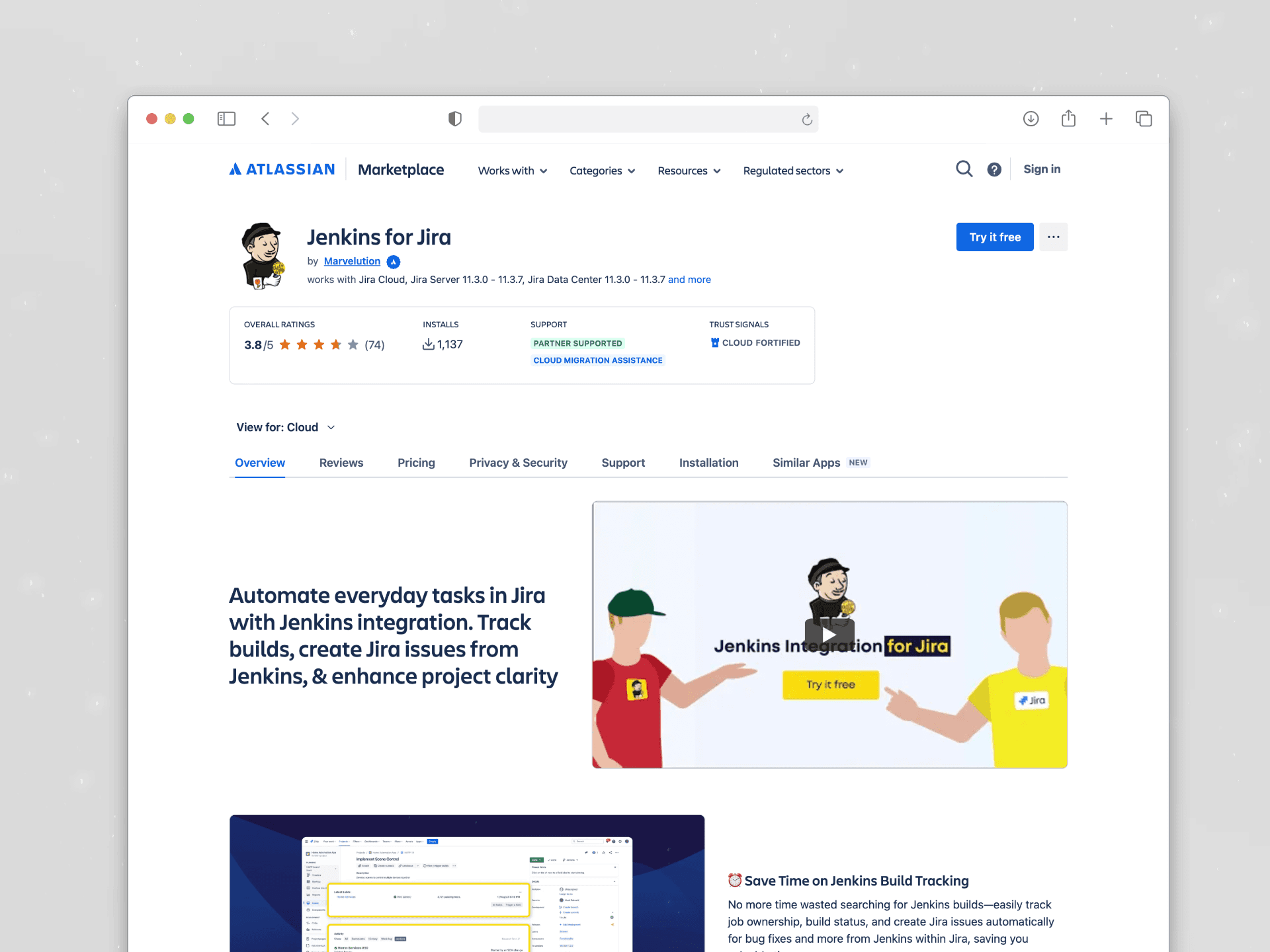Open the Marketplace search magnifier
The width and height of the screenshot is (1270, 952).
tap(964, 169)
